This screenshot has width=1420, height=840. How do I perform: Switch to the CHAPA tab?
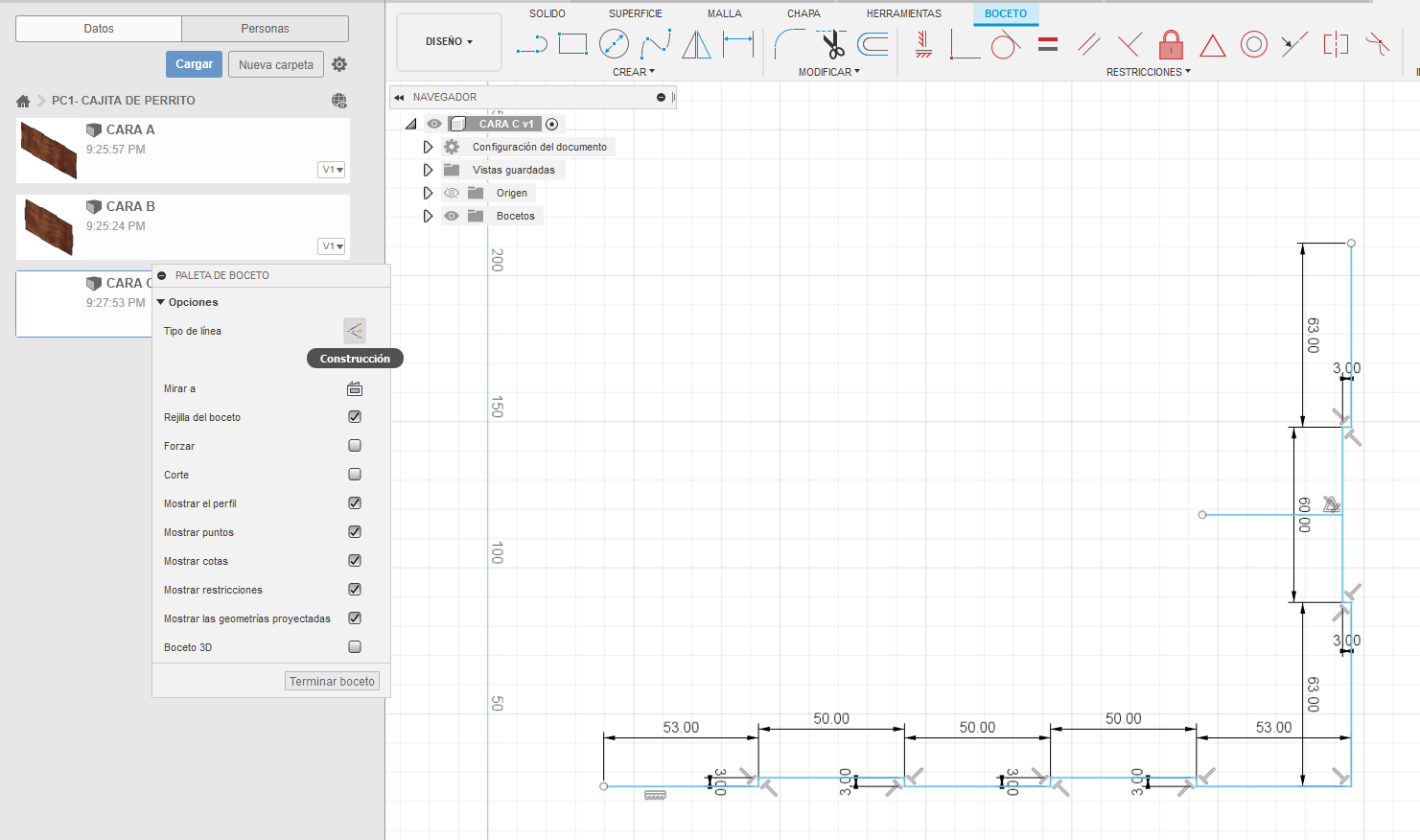tap(803, 13)
